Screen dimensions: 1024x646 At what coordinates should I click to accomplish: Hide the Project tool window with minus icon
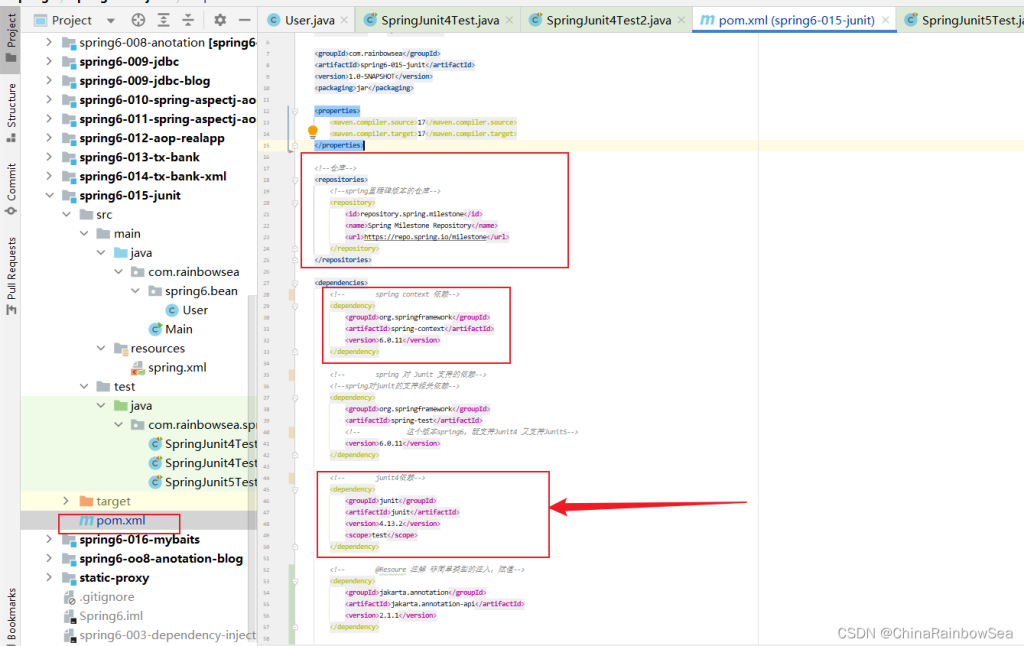[244, 19]
